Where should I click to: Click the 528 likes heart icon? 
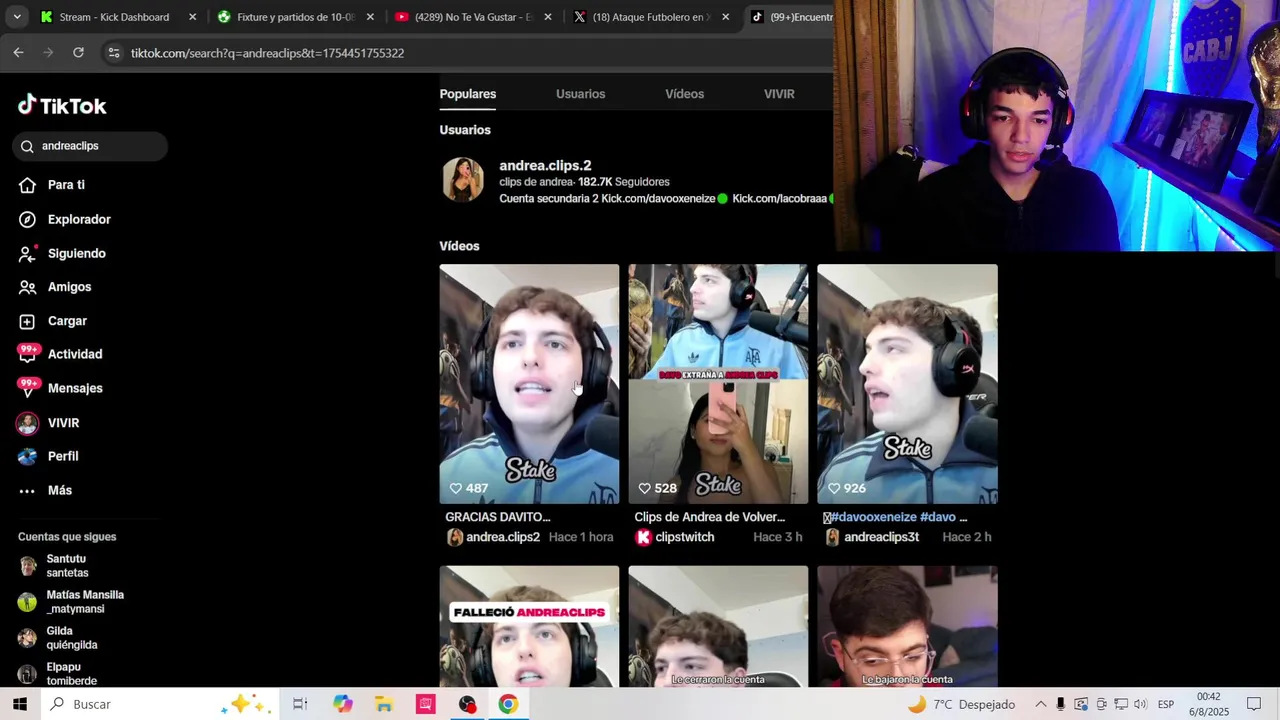coord(644,488)
